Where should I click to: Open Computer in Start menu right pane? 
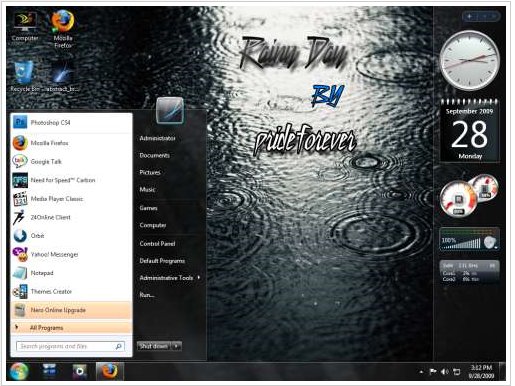click(x=153, y=225)
